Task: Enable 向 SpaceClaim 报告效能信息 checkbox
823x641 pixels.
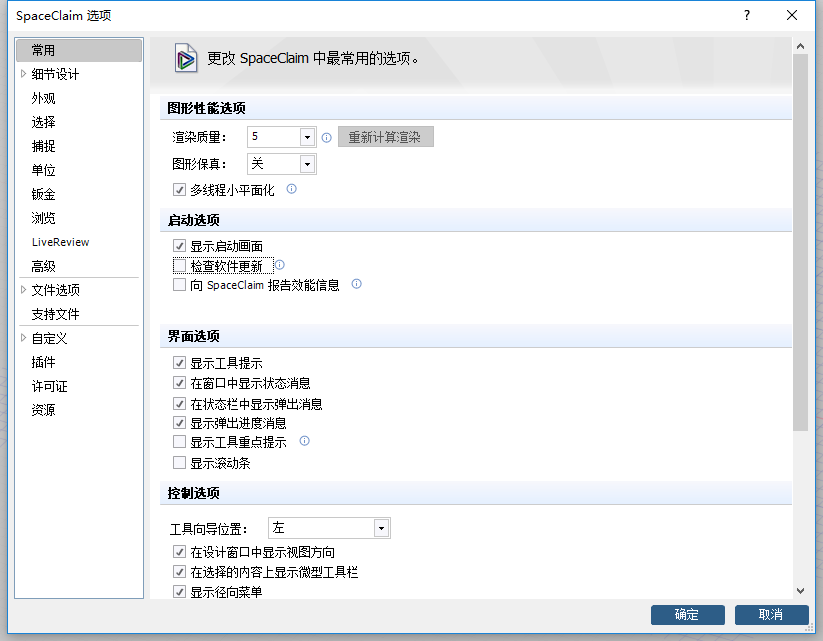Action: tap(180, 285)
